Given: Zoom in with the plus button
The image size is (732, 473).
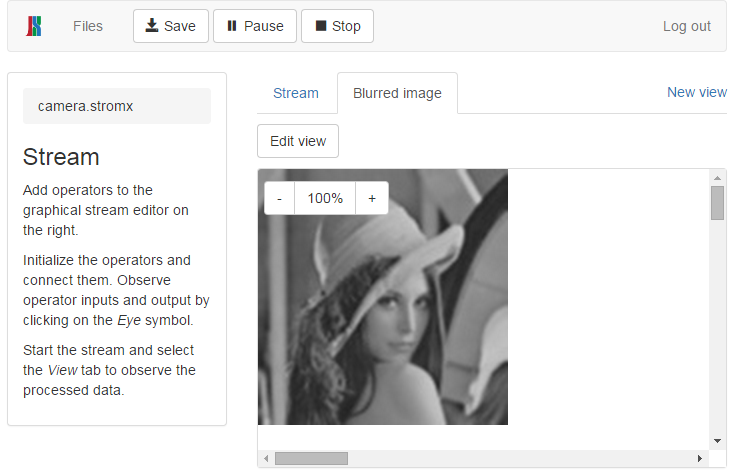Looking at the screenshot, I should [372, 198].
